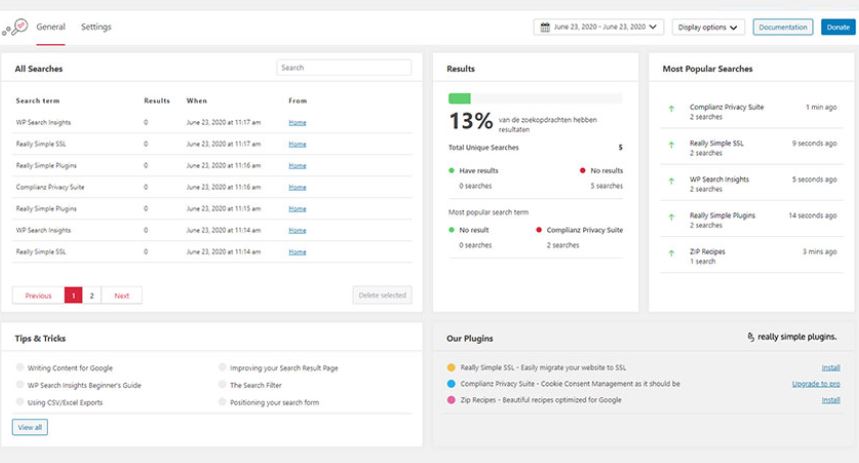Image resolution: width=859 pixels, height=463 pixels.
Task: Click Complianz Privacy Suite in Most Popular Searches
Action: click(726, 107)
